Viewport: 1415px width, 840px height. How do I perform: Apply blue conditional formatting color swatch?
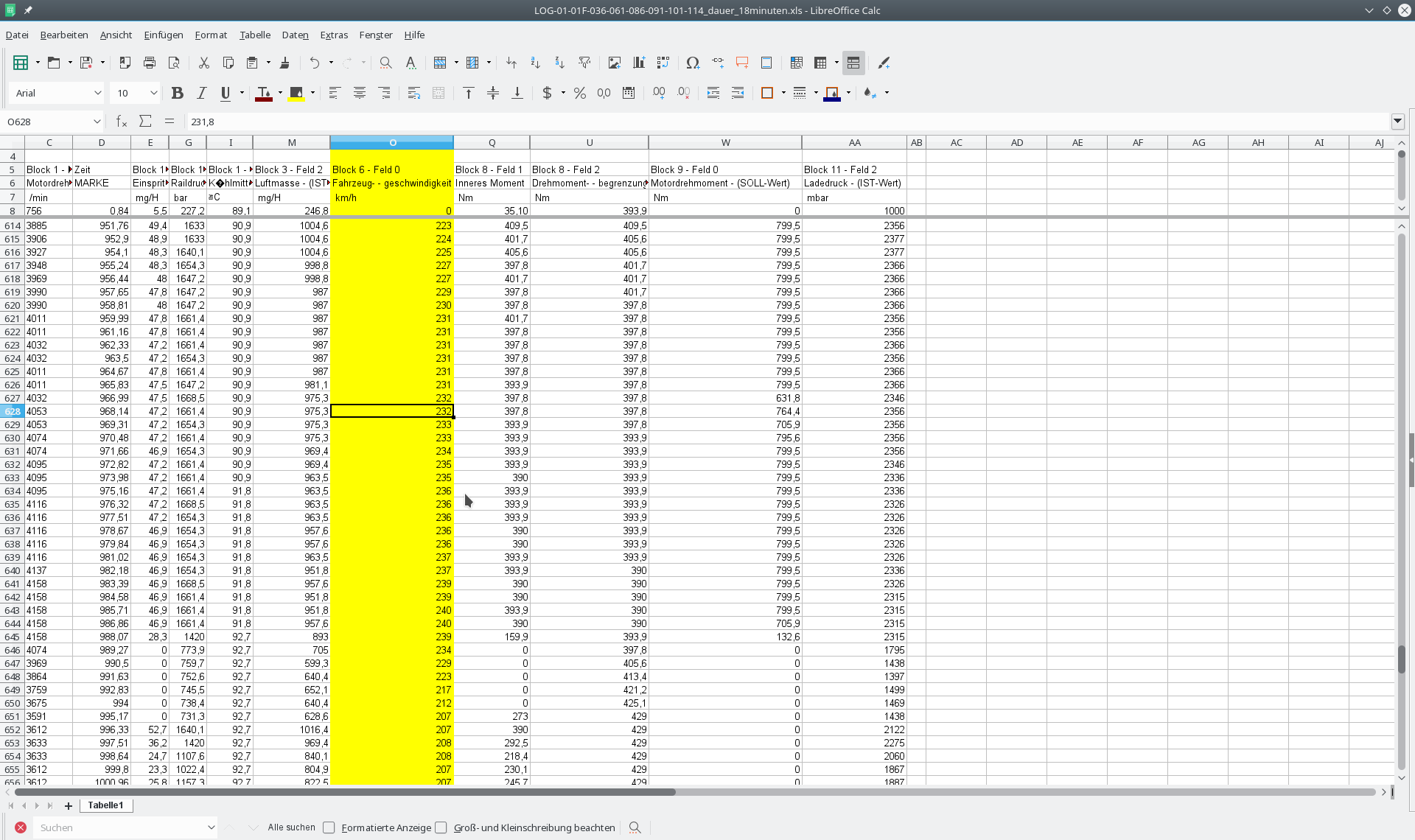[x=832, y=93]
